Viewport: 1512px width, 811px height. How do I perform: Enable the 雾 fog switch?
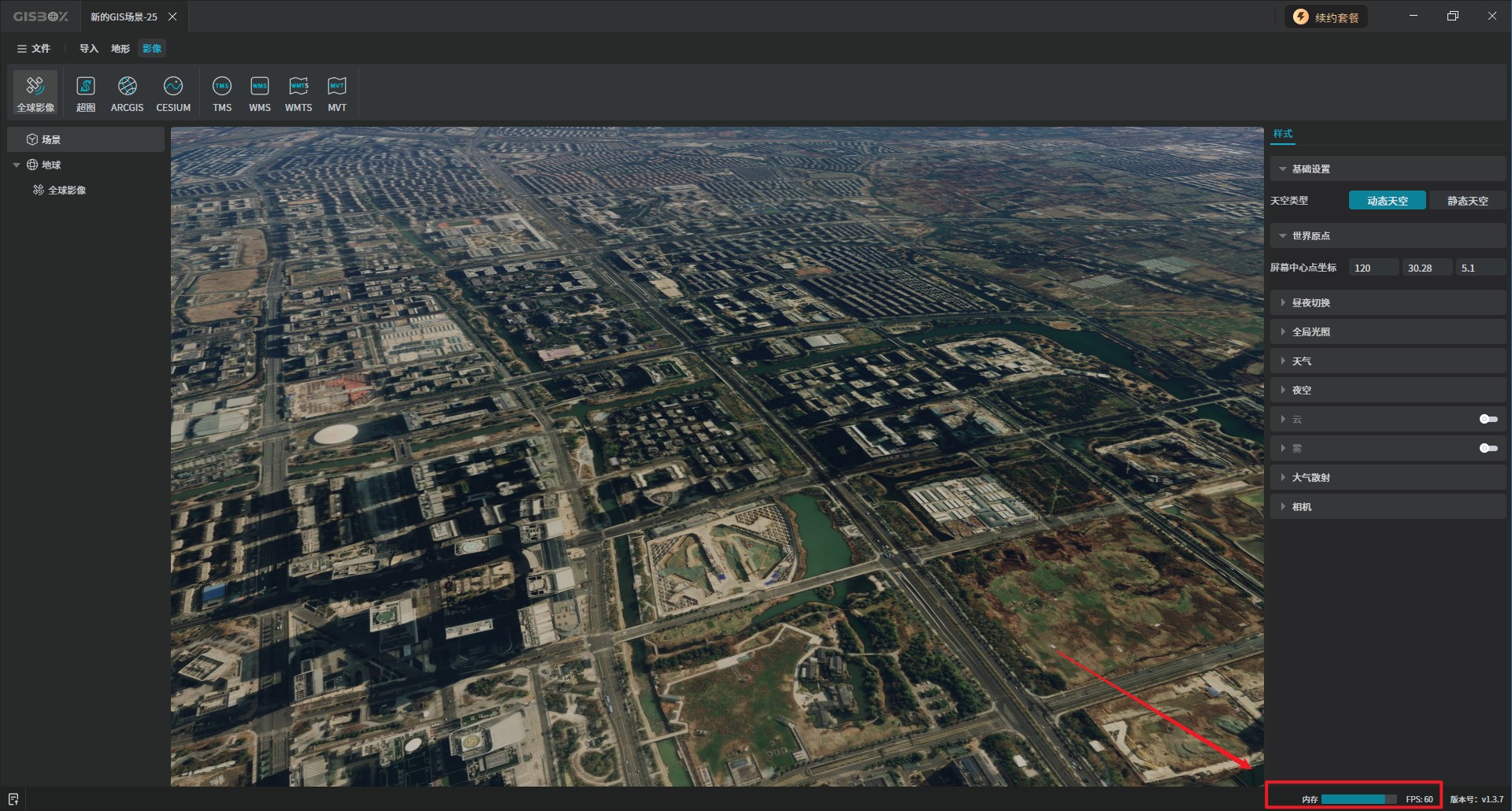[x=1488, y=448]
